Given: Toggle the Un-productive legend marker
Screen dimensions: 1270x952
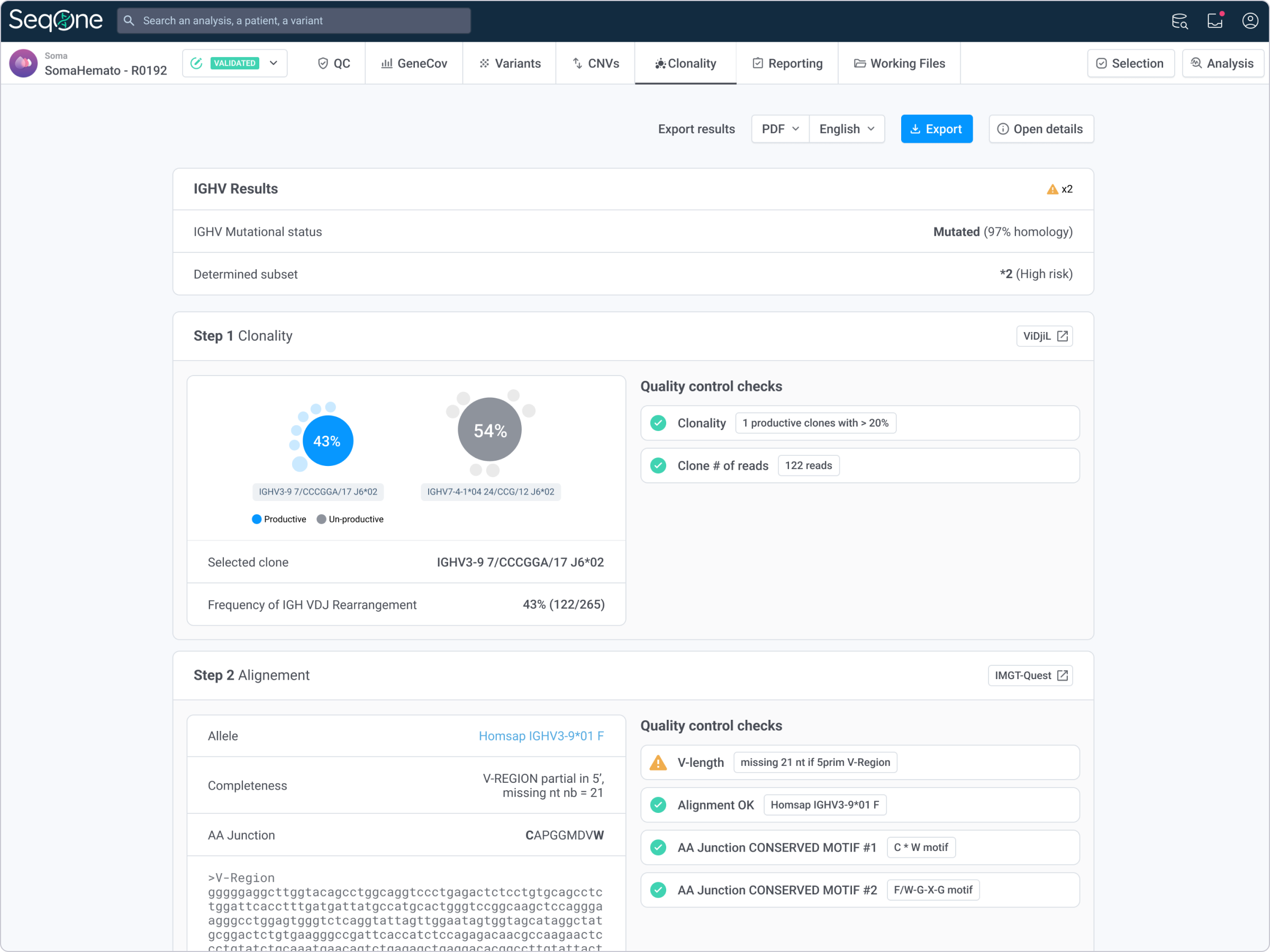Looking at the screenshot, I should [322, 519].
